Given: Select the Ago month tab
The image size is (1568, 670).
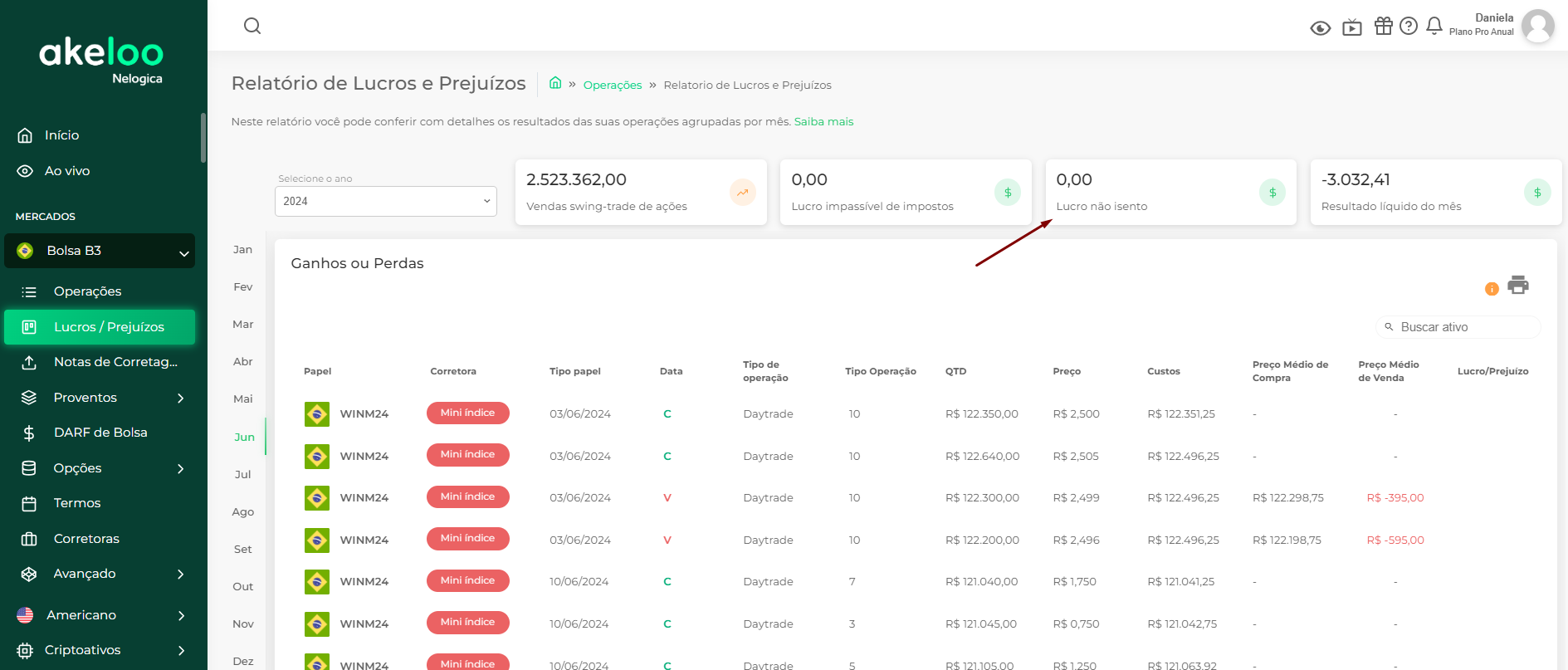Looking at the screenshot, I should (x=242, y=511).
